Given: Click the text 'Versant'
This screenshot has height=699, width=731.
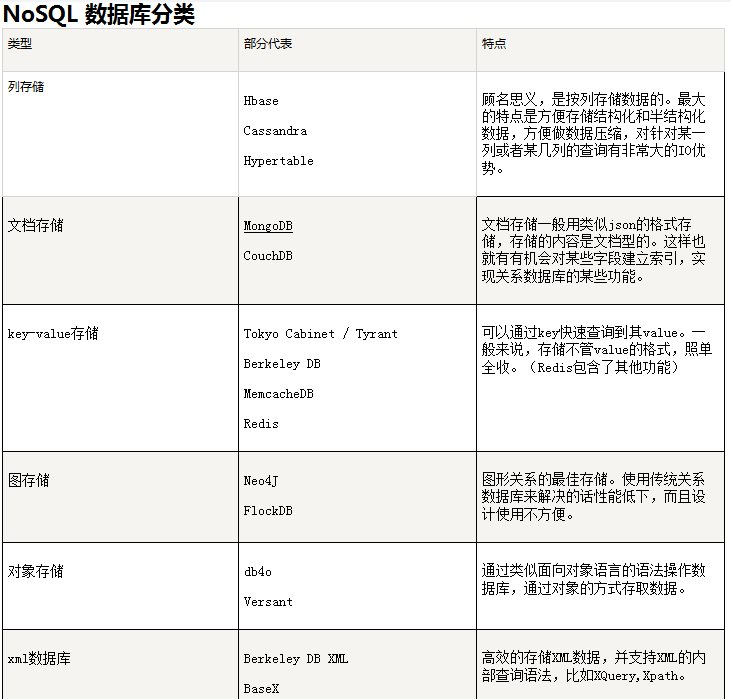Looking at the screenshot, I should coord(268,602).
